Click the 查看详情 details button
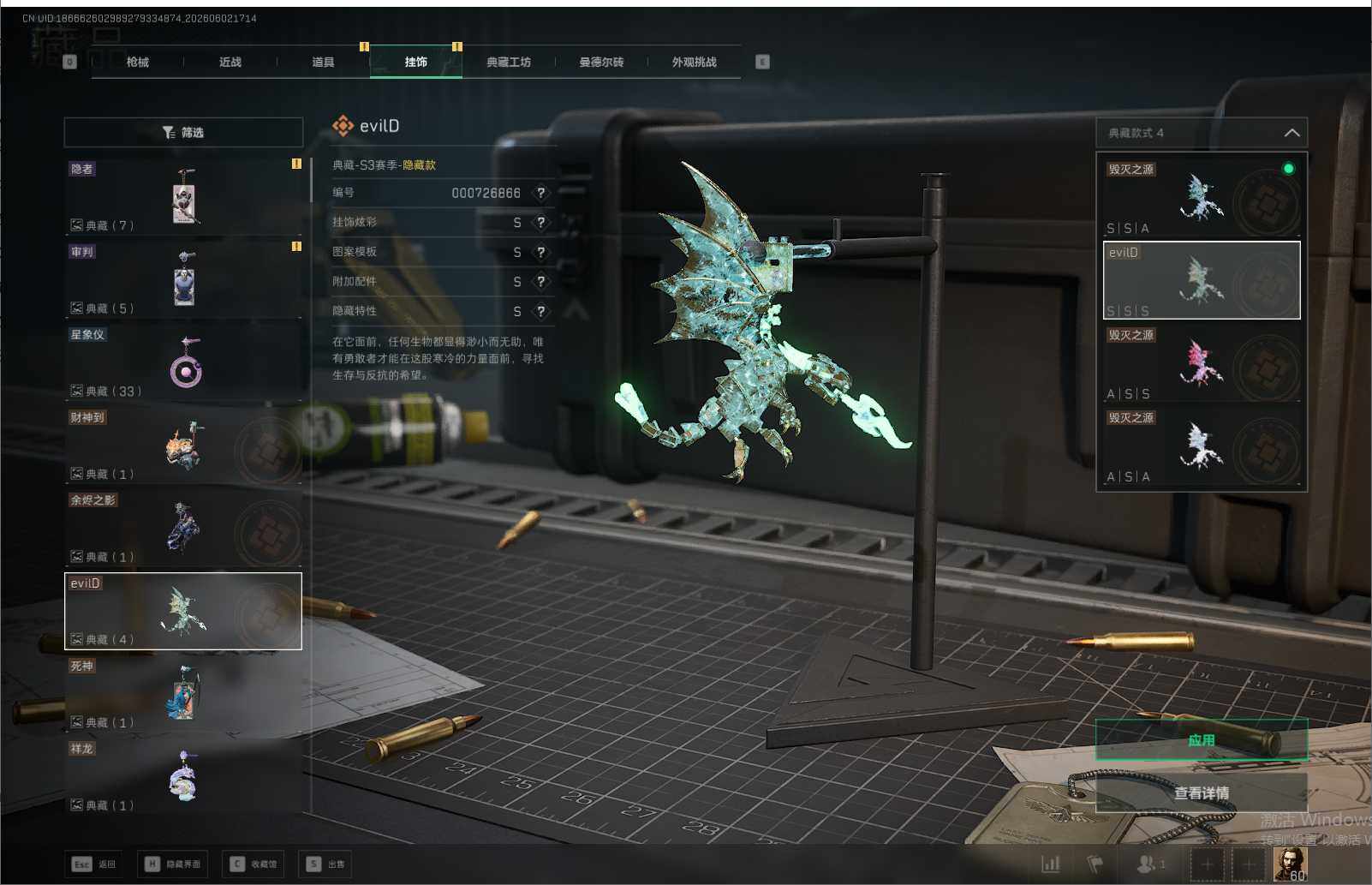1372x885 pixels. pos(1202,793)
